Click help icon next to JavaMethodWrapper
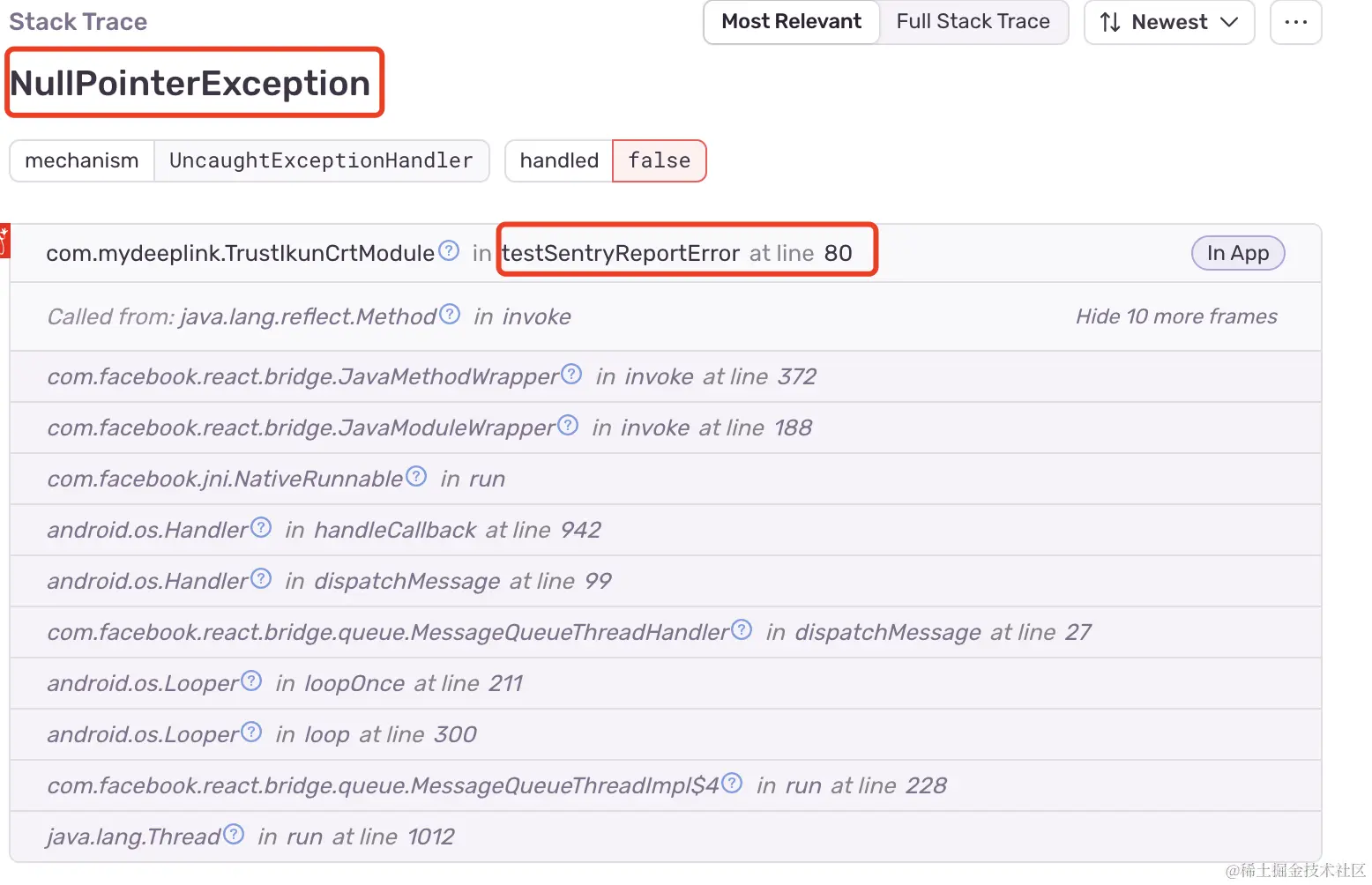 point(571,374)
